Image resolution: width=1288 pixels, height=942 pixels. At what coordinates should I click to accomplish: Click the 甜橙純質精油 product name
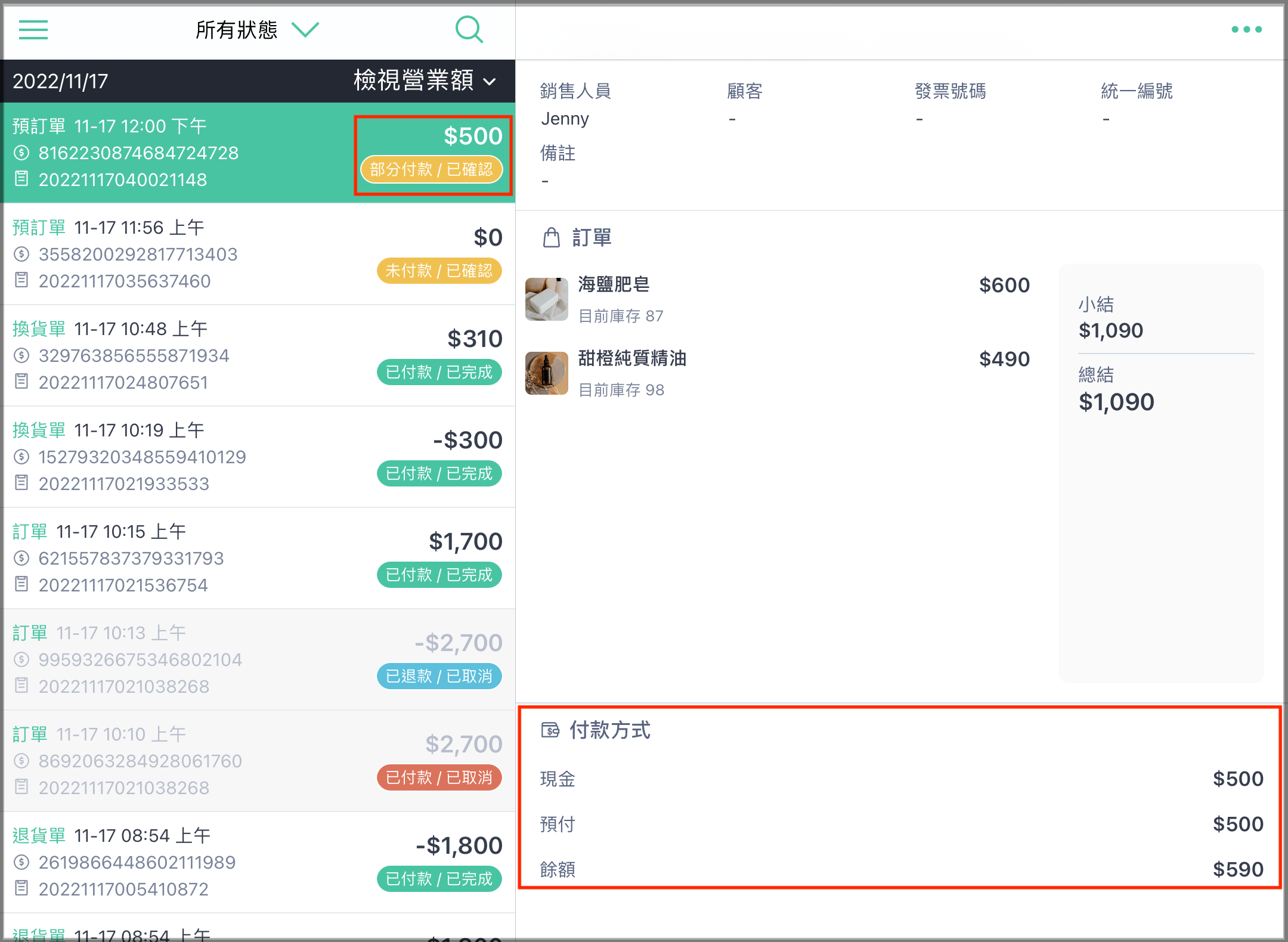tap(632, 358)
